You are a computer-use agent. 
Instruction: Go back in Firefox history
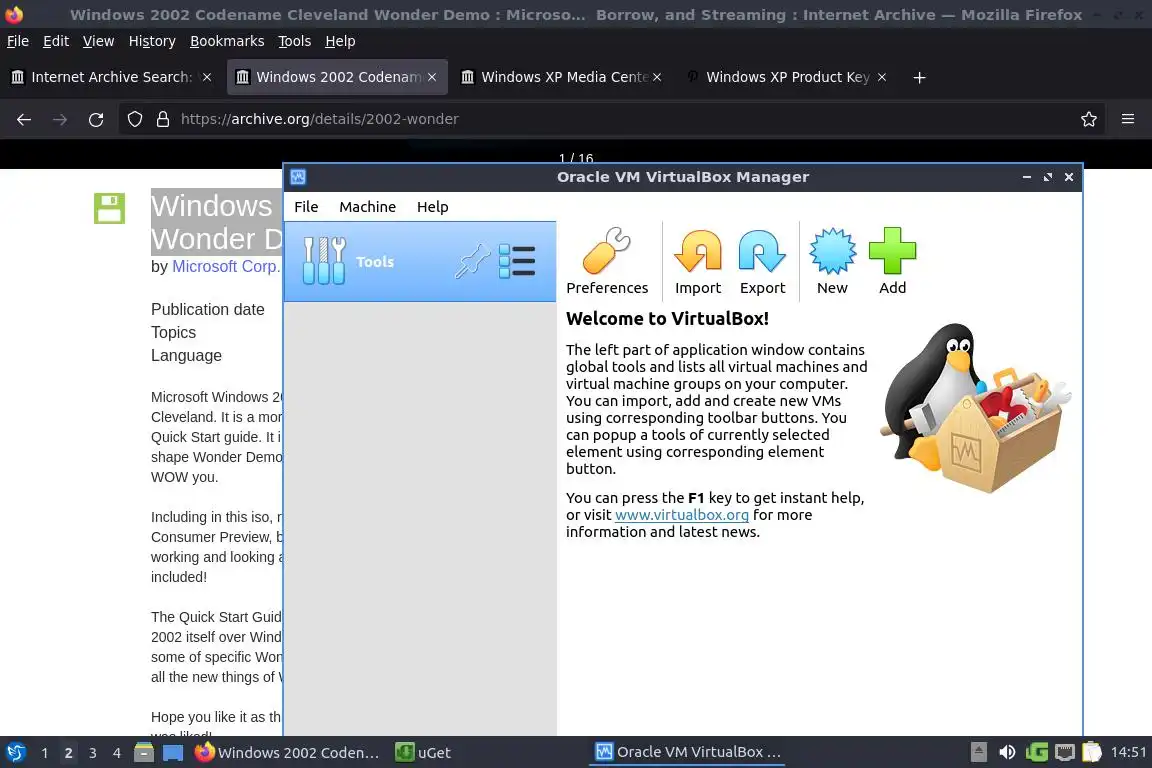click(24, 119)
